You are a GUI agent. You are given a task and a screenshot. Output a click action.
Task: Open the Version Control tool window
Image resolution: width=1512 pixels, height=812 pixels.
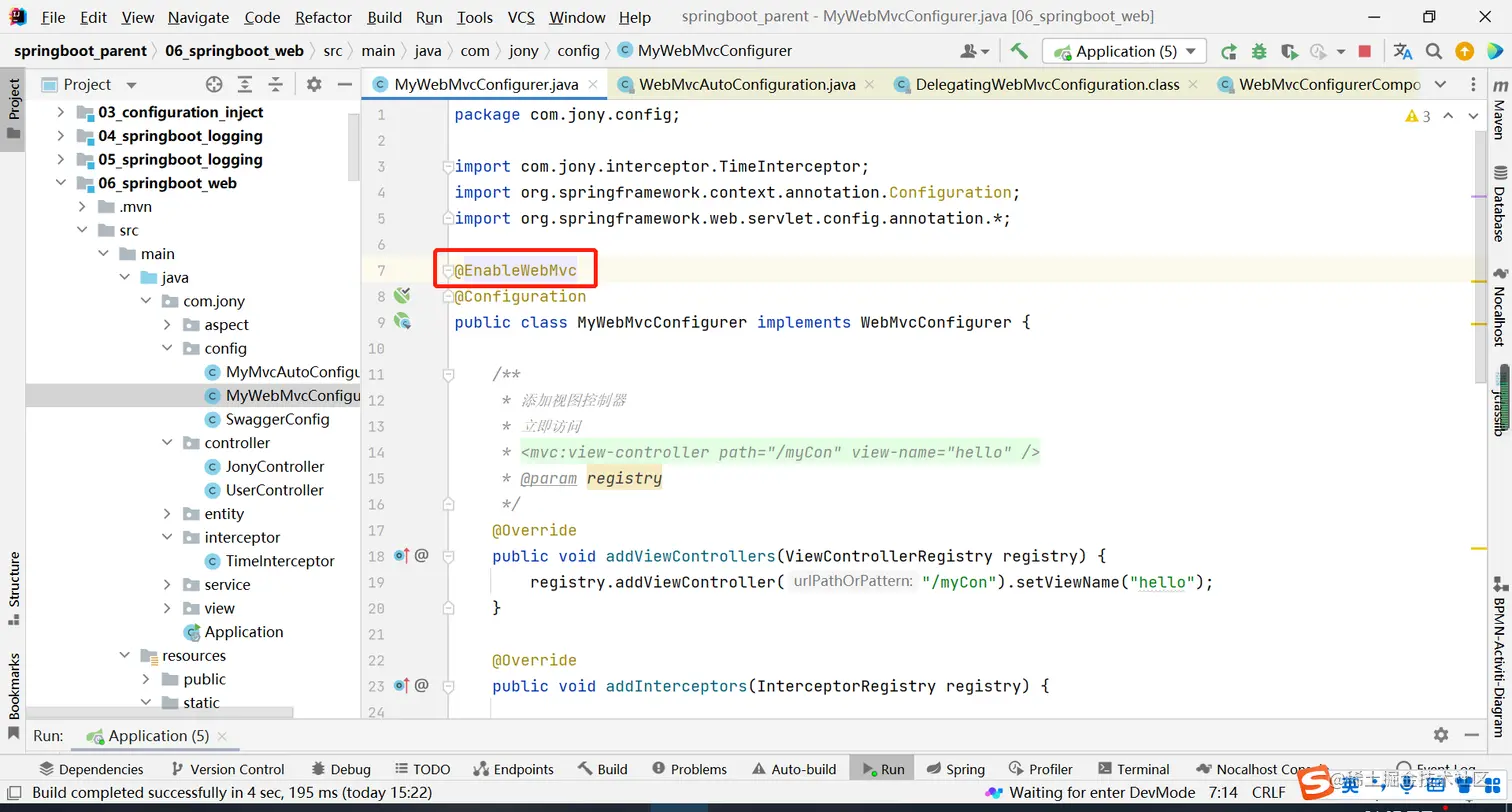(227, 769)
